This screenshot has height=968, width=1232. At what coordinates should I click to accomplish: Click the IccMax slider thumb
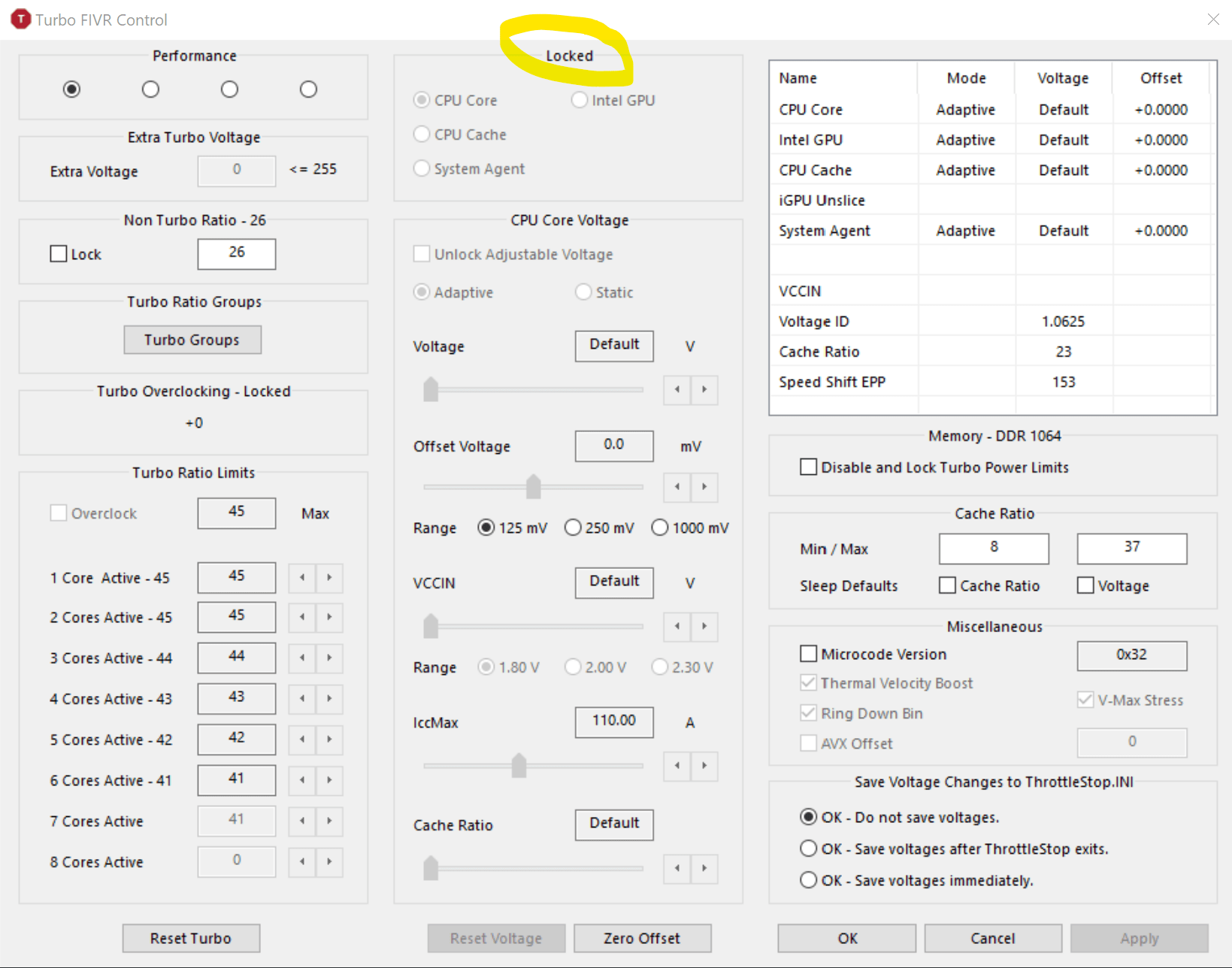point(519,765)
